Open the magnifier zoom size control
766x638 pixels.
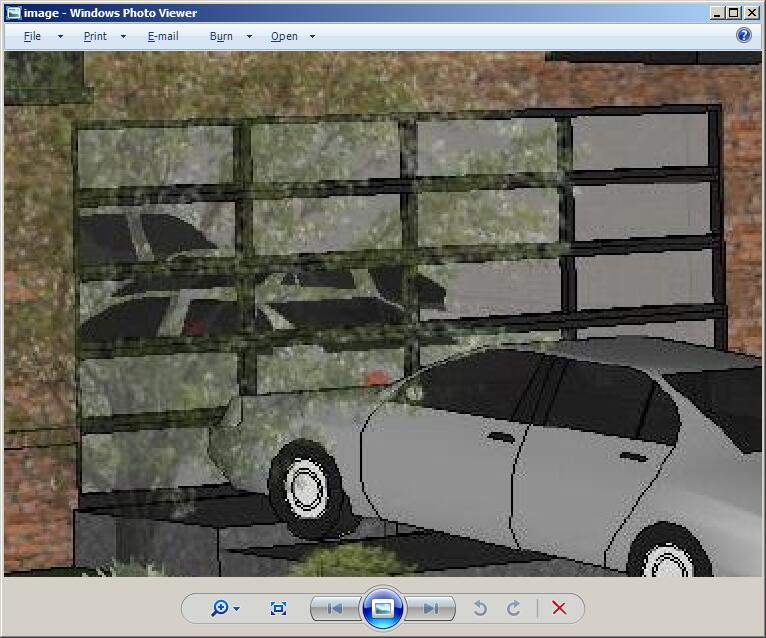[225, 608]
